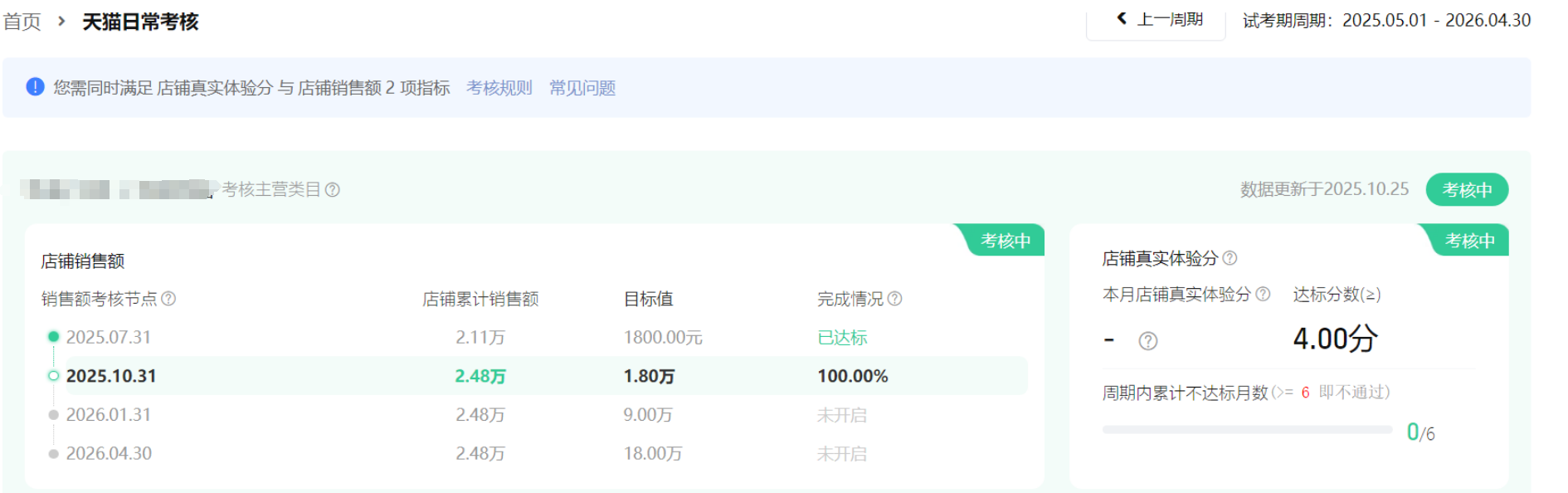
Task: Click the question mark next to the dash score
Action: (x=1147, y=341)
